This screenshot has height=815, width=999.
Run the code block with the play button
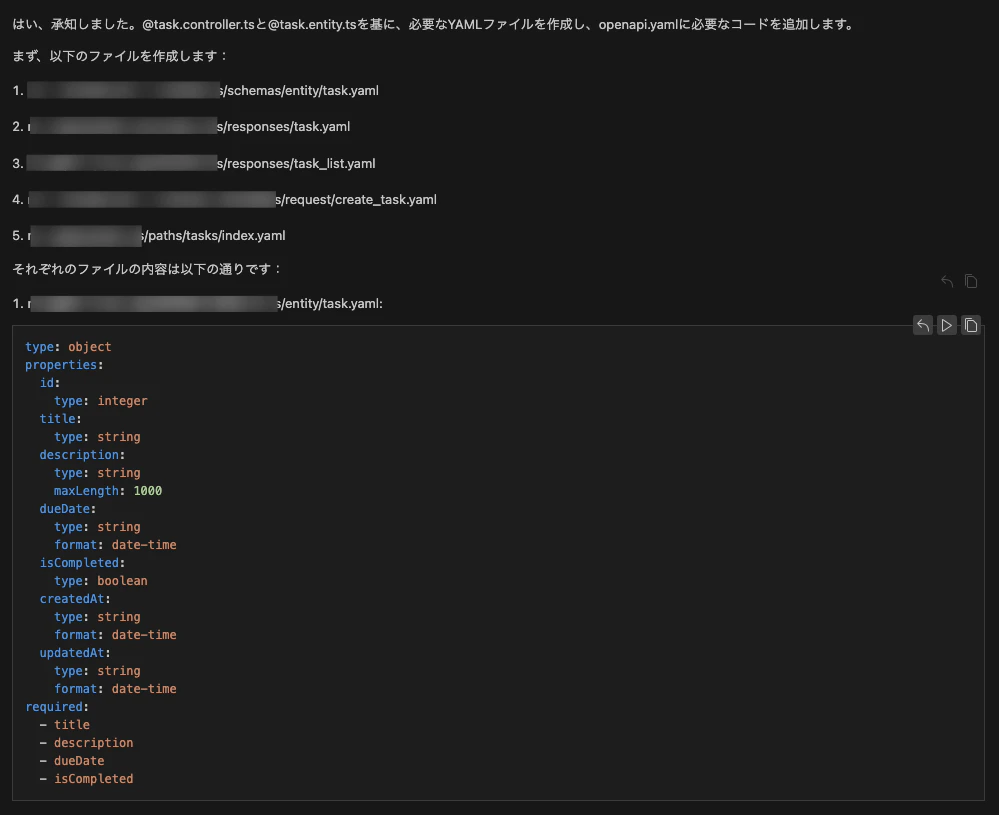pyautogui.click(x=947, y=325)
